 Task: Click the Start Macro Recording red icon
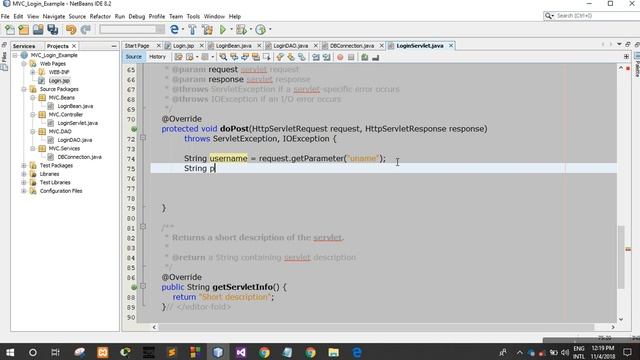pos(340,57)
